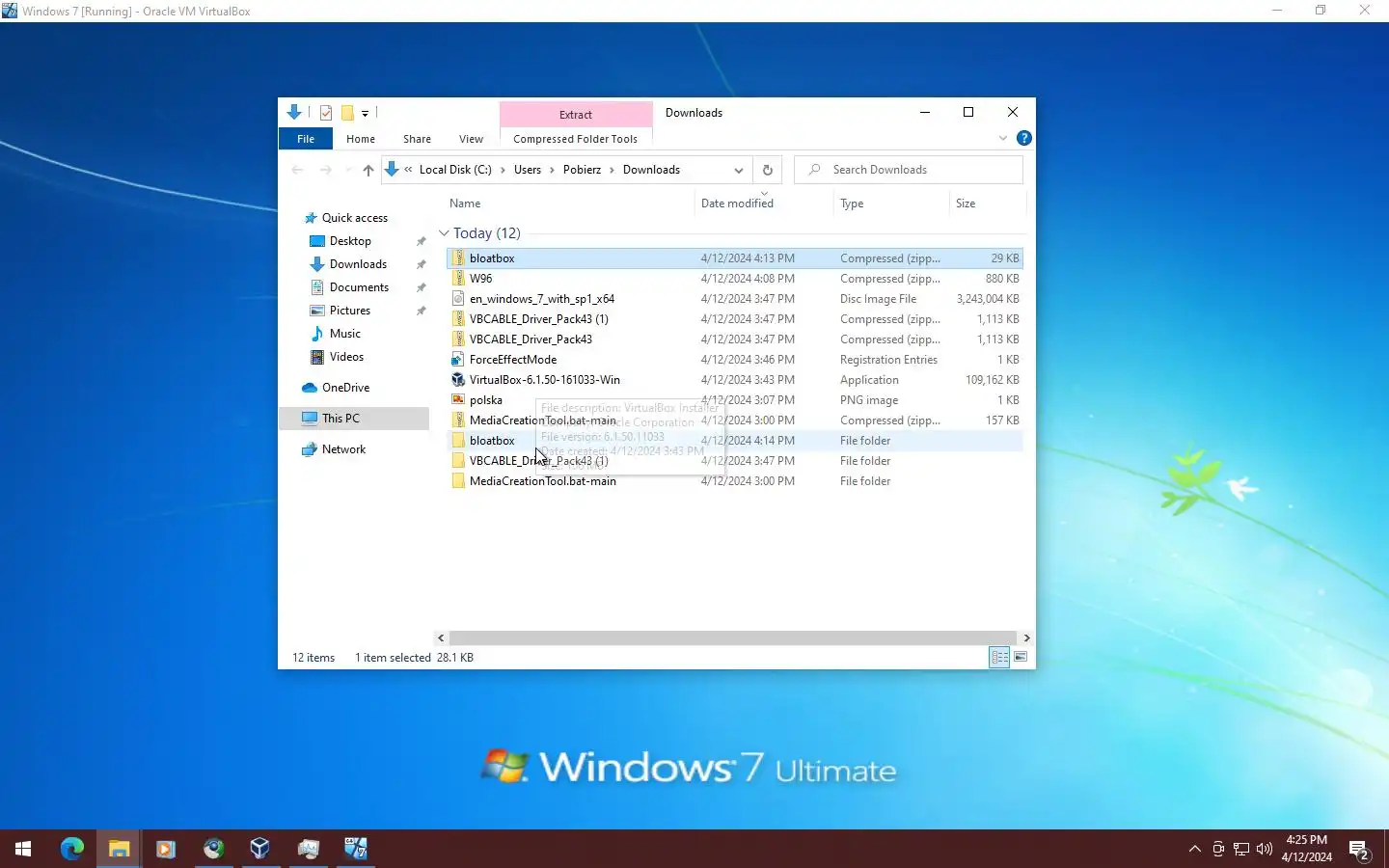Click the Forward navigation arrow
1389x868 pixels.
pyautogui.click(x=326, y=170)
